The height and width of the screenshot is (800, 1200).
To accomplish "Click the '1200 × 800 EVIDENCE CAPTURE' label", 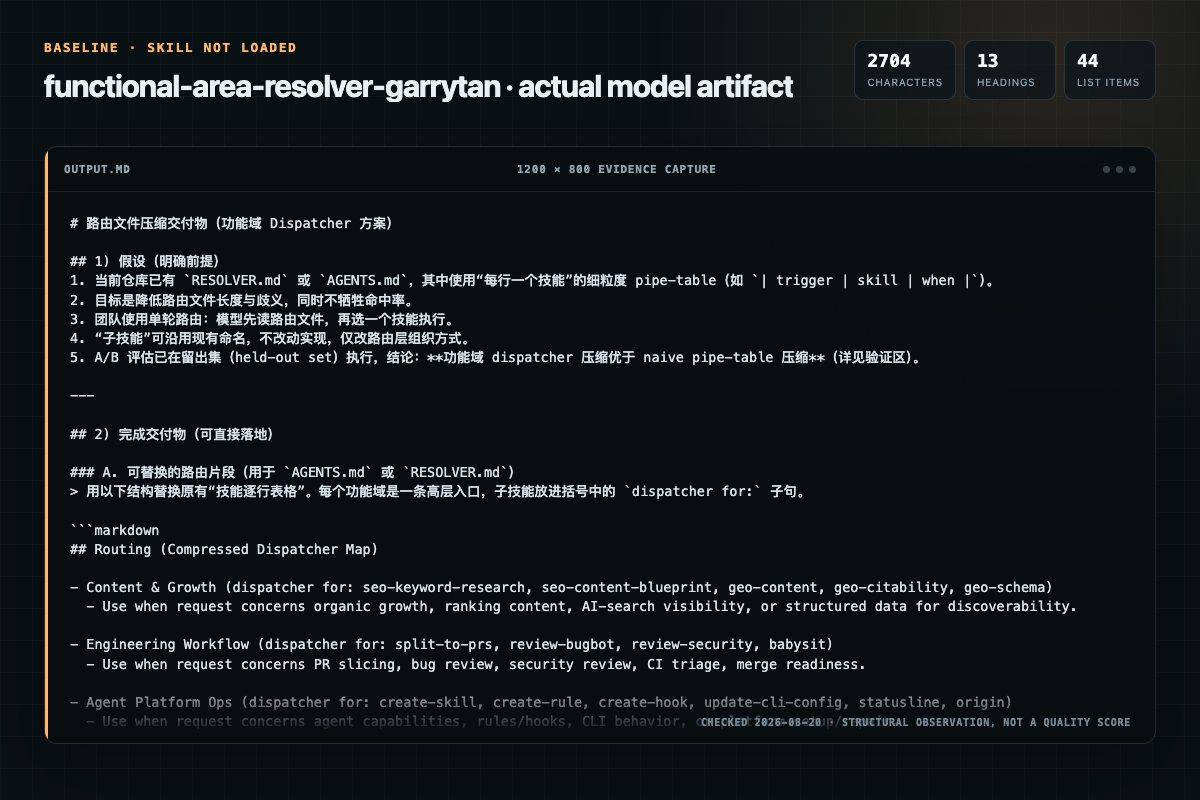I will tap(616, 169).
